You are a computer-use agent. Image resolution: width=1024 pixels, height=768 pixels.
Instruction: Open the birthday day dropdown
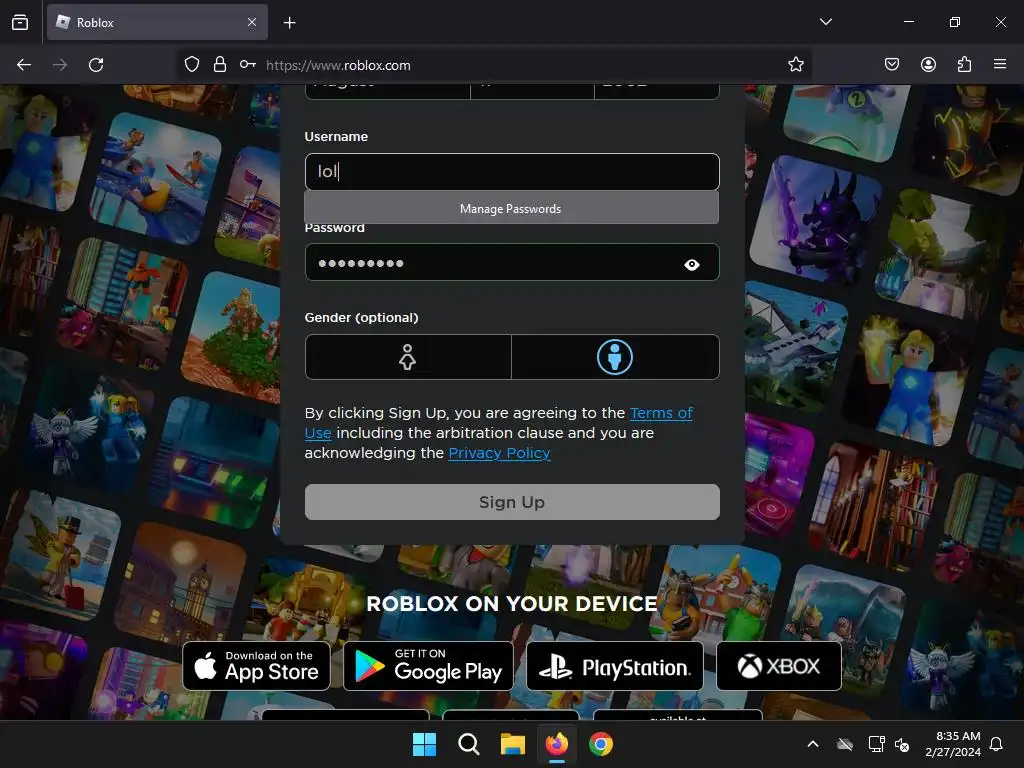click(x=532, y=91)
